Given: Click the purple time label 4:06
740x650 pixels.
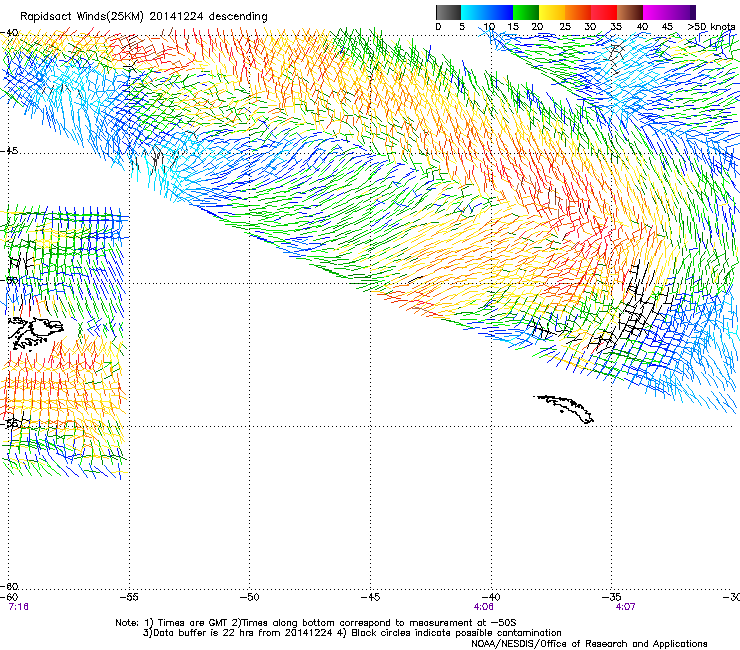Looking at the screenshot, I should (484, 607).
